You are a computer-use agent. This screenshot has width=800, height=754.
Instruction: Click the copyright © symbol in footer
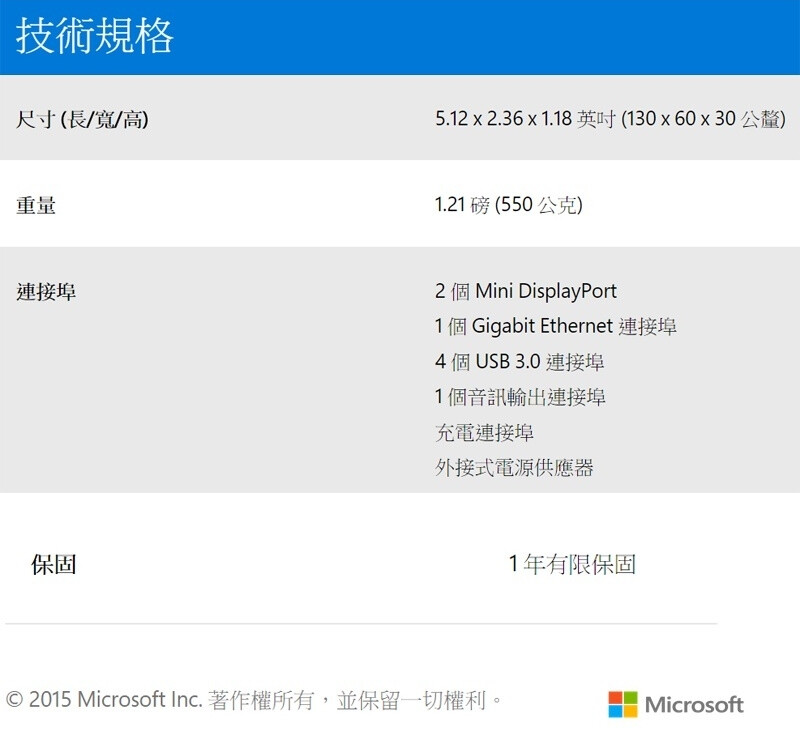(14, 700)
